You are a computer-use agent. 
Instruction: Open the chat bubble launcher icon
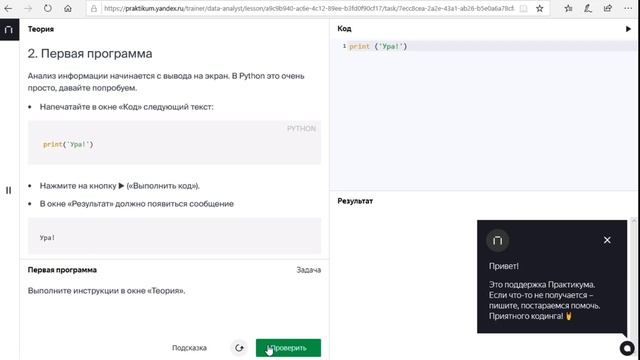(627, 348)
